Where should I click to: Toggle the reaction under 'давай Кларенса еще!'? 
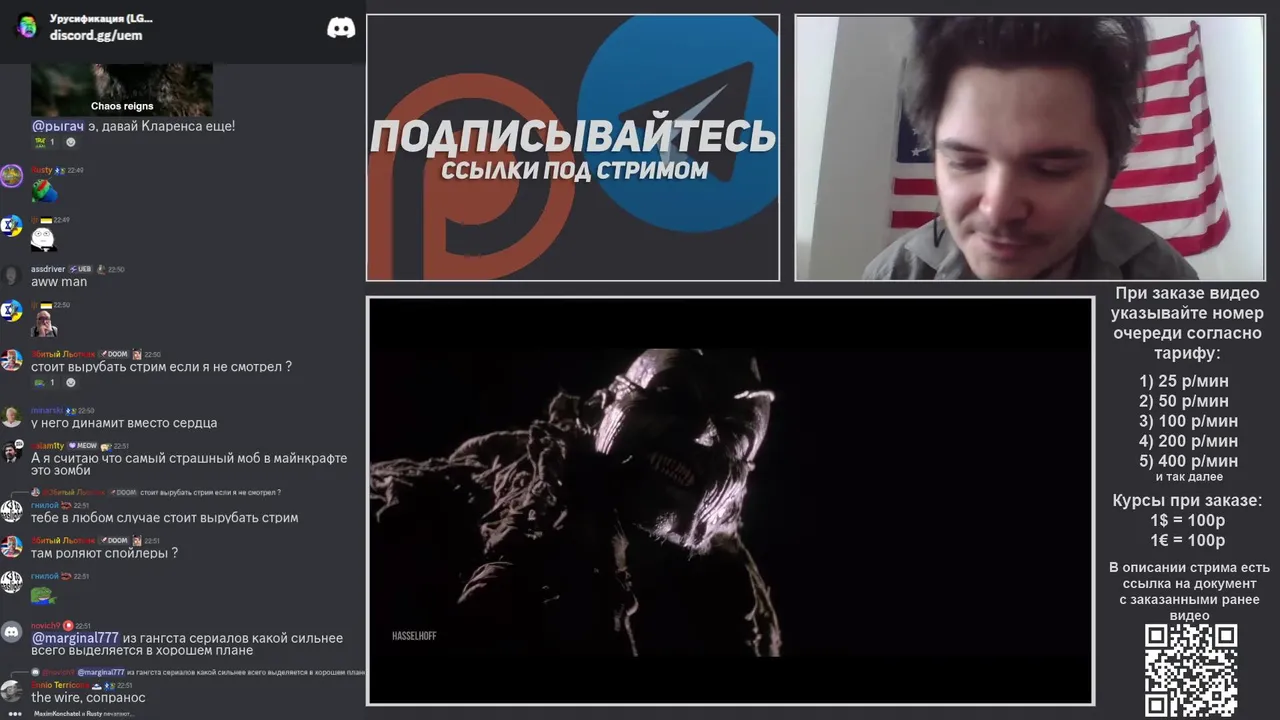tap(44, 142)
